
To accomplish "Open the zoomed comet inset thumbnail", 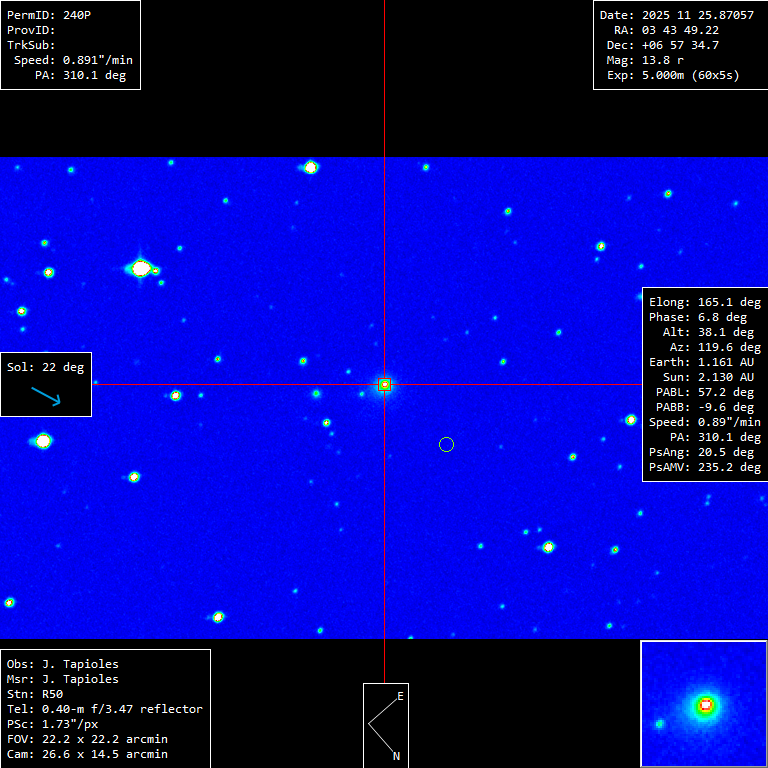I will point(703,703).
